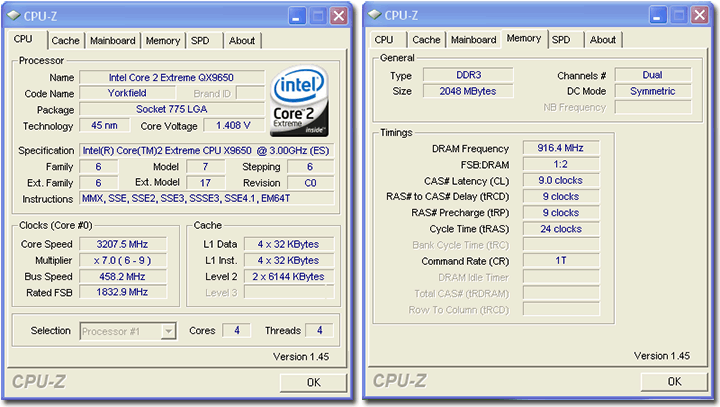The width and height of the screenshot is (720, 407).
Task: Click the Yorkfield code name field
Action: click(x=127, y=93)
